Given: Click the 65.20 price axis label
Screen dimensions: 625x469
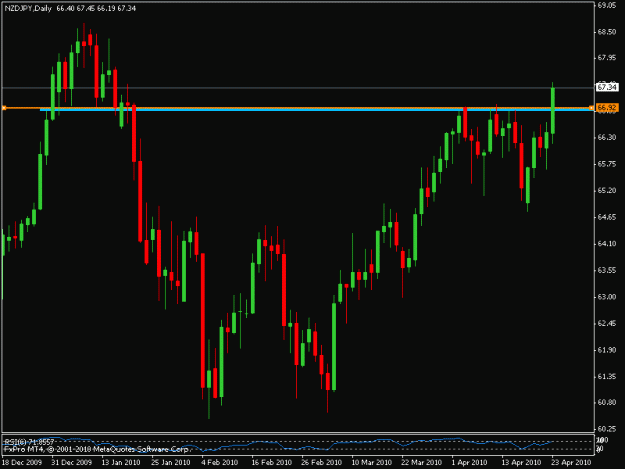Looking at the screenshot, I should [x=607, y=190].
